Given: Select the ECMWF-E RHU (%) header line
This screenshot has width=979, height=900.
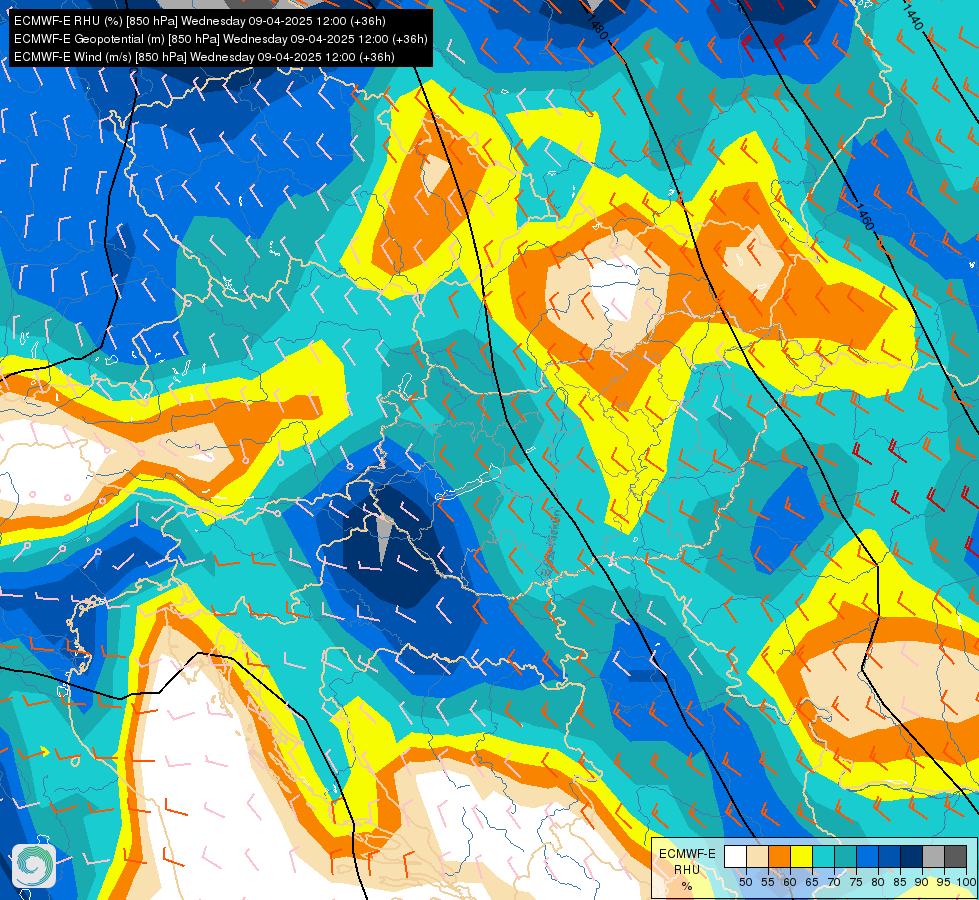Looking at the screenshot, I should 200,21.
